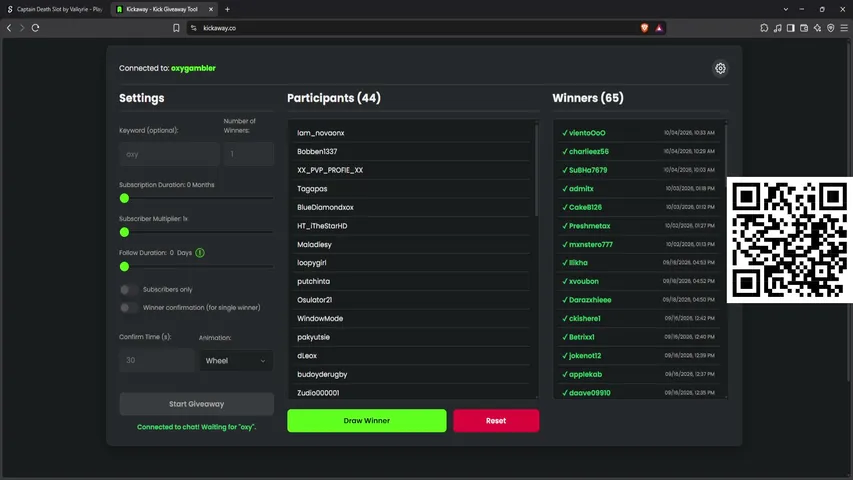This screenshot has width=853, height=480.
Task: Toggle the browser sidebar panel icon
Action: click(x=790, y=28)
